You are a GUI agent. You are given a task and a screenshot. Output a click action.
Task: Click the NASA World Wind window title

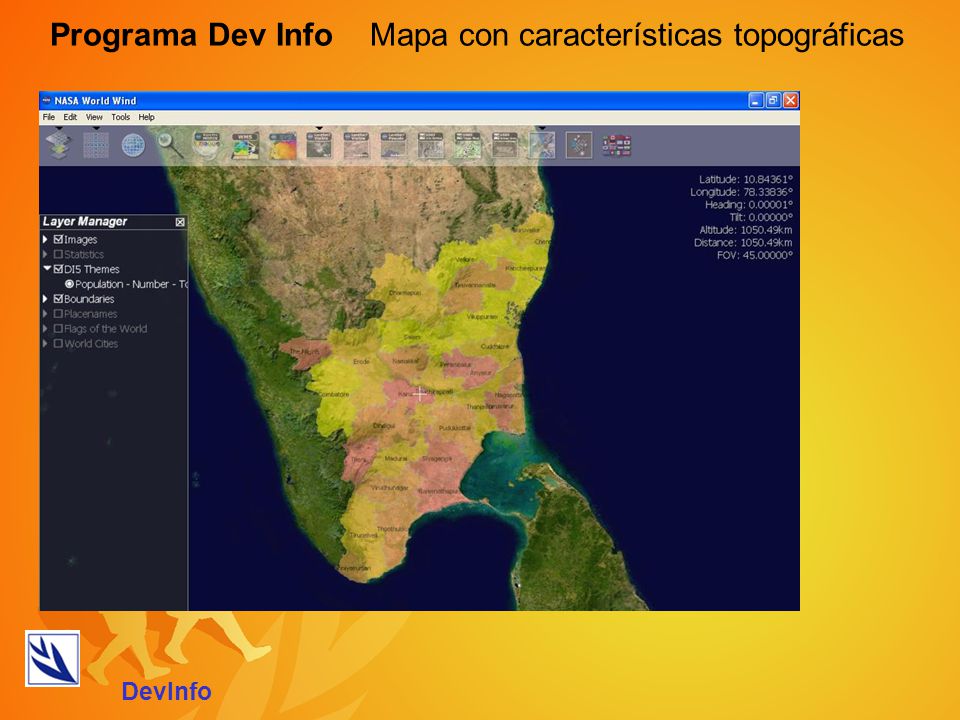(x=96, y=100)
